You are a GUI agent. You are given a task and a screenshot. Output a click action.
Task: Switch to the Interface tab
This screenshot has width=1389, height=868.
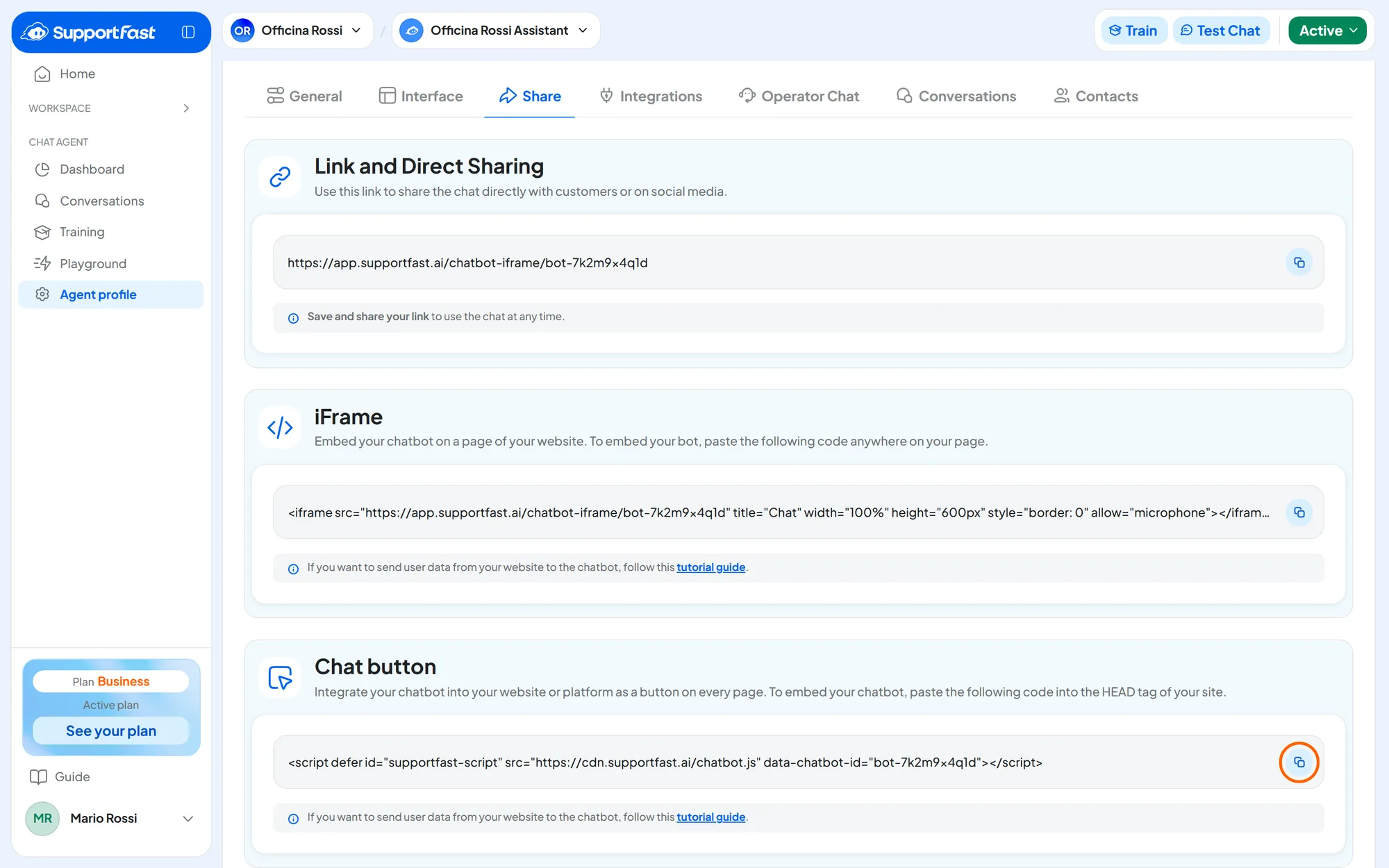coord(421,96)
